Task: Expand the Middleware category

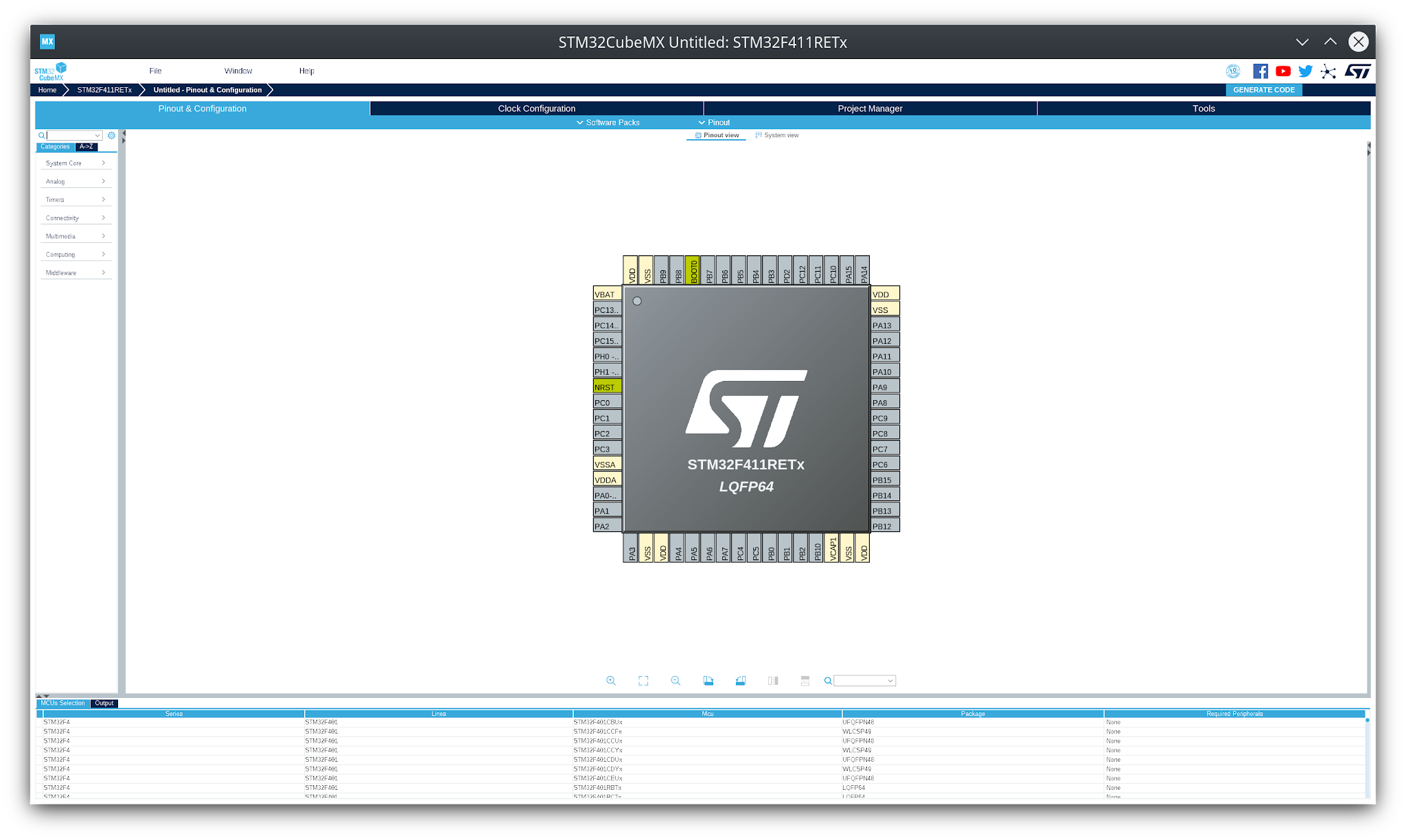Action: tap(76, 273)
